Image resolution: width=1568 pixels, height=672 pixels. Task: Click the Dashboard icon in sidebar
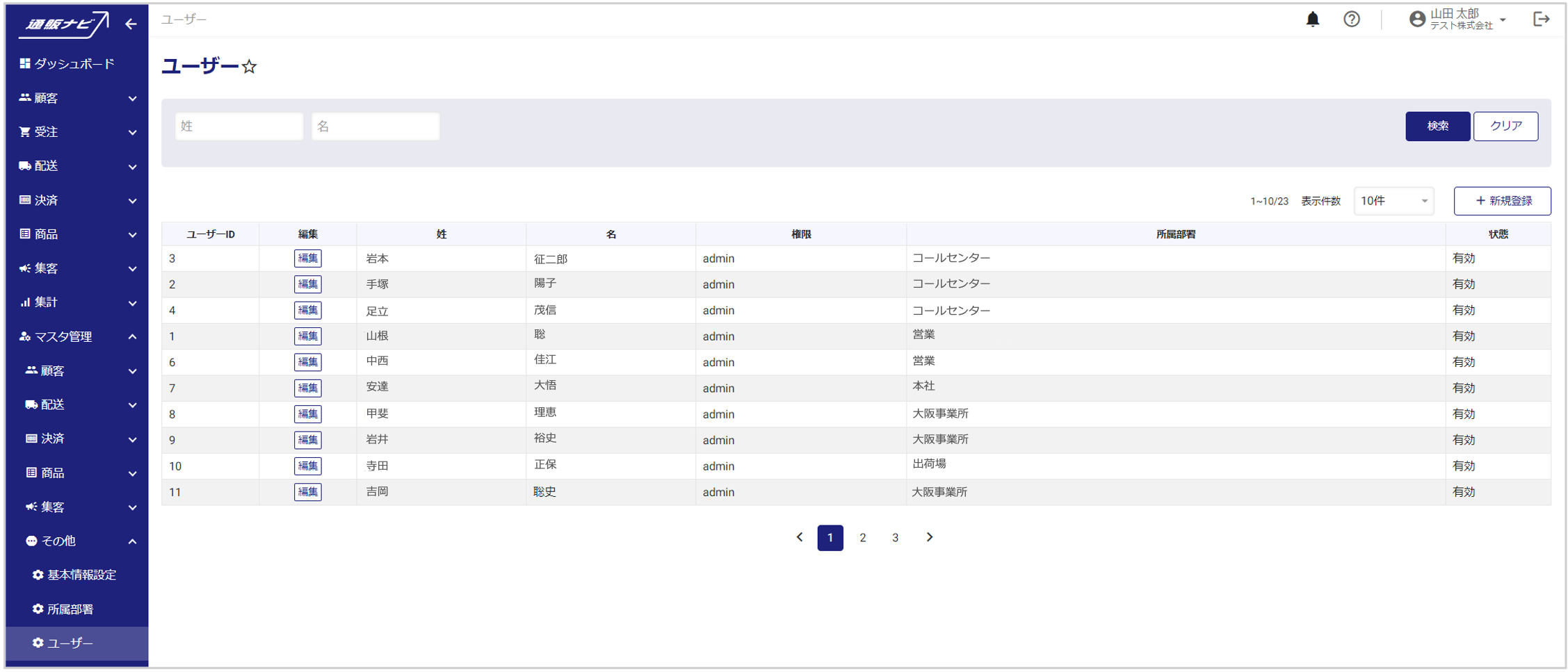click(x=25, y=64)
